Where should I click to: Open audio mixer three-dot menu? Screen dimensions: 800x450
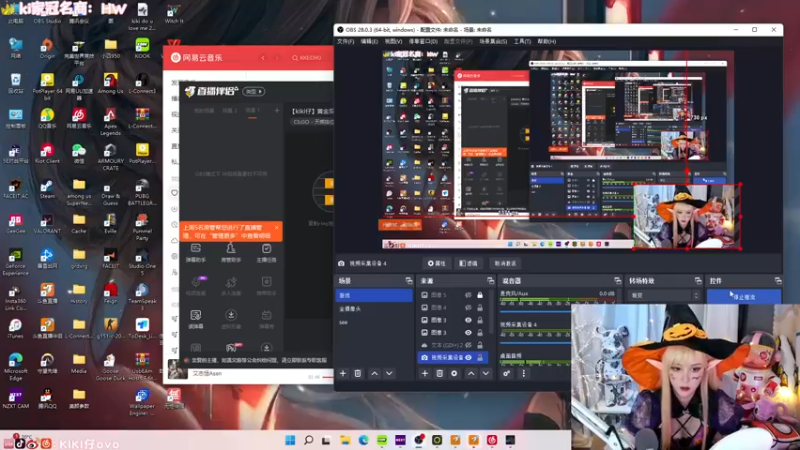(x=523, y=373)
